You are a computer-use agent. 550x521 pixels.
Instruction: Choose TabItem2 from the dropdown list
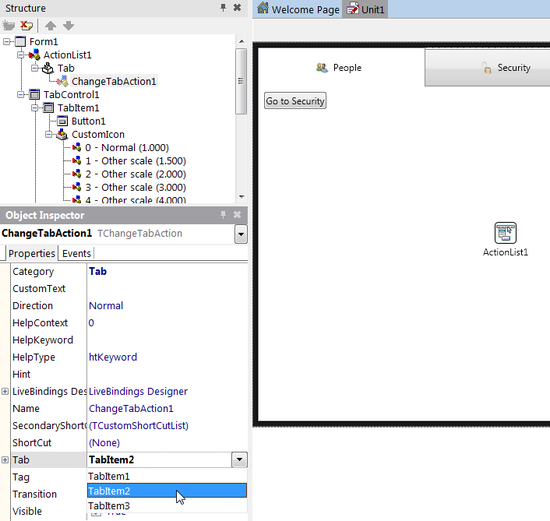pos(167,490)
